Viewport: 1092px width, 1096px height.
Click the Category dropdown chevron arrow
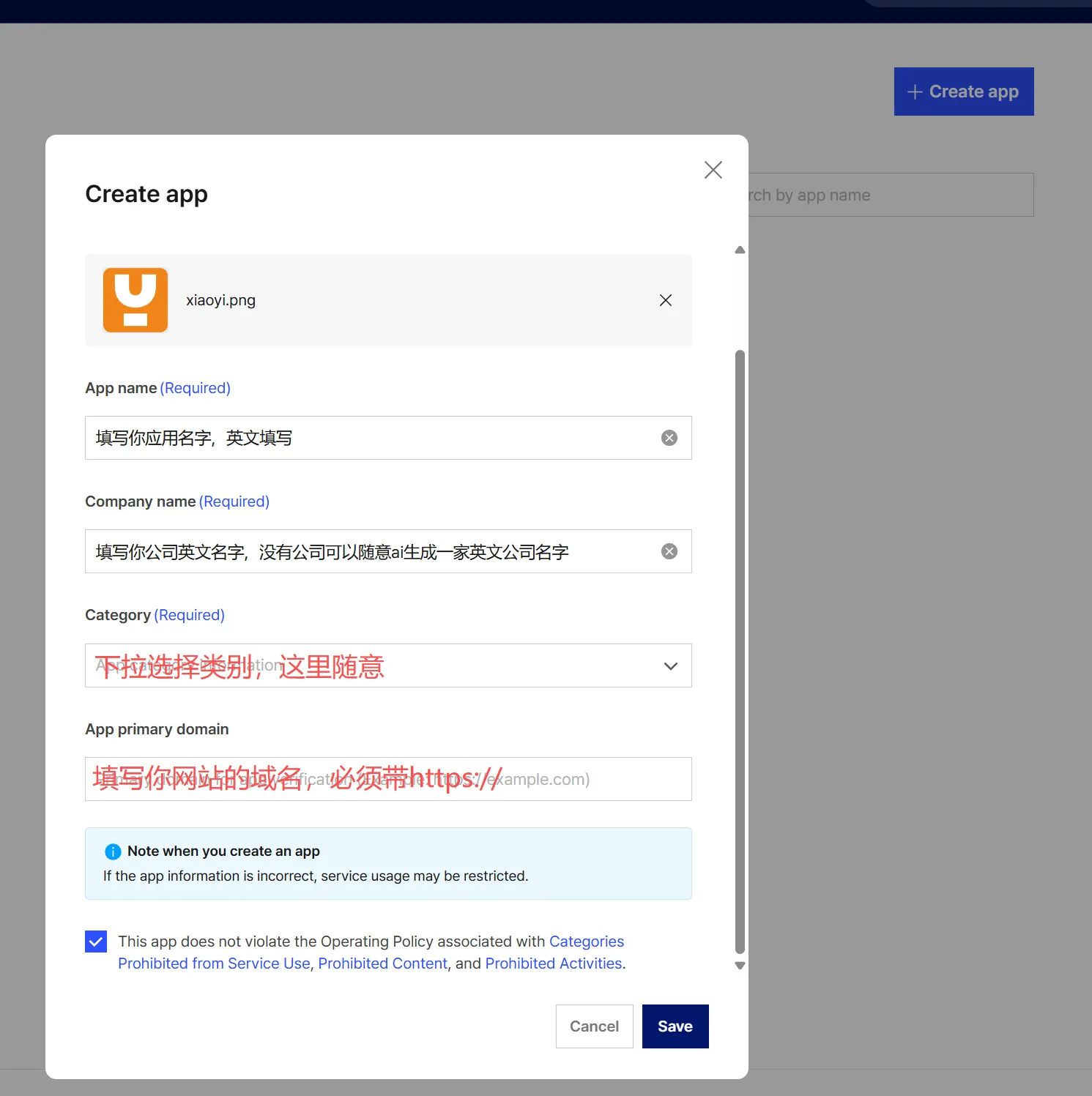coord(670,666)
